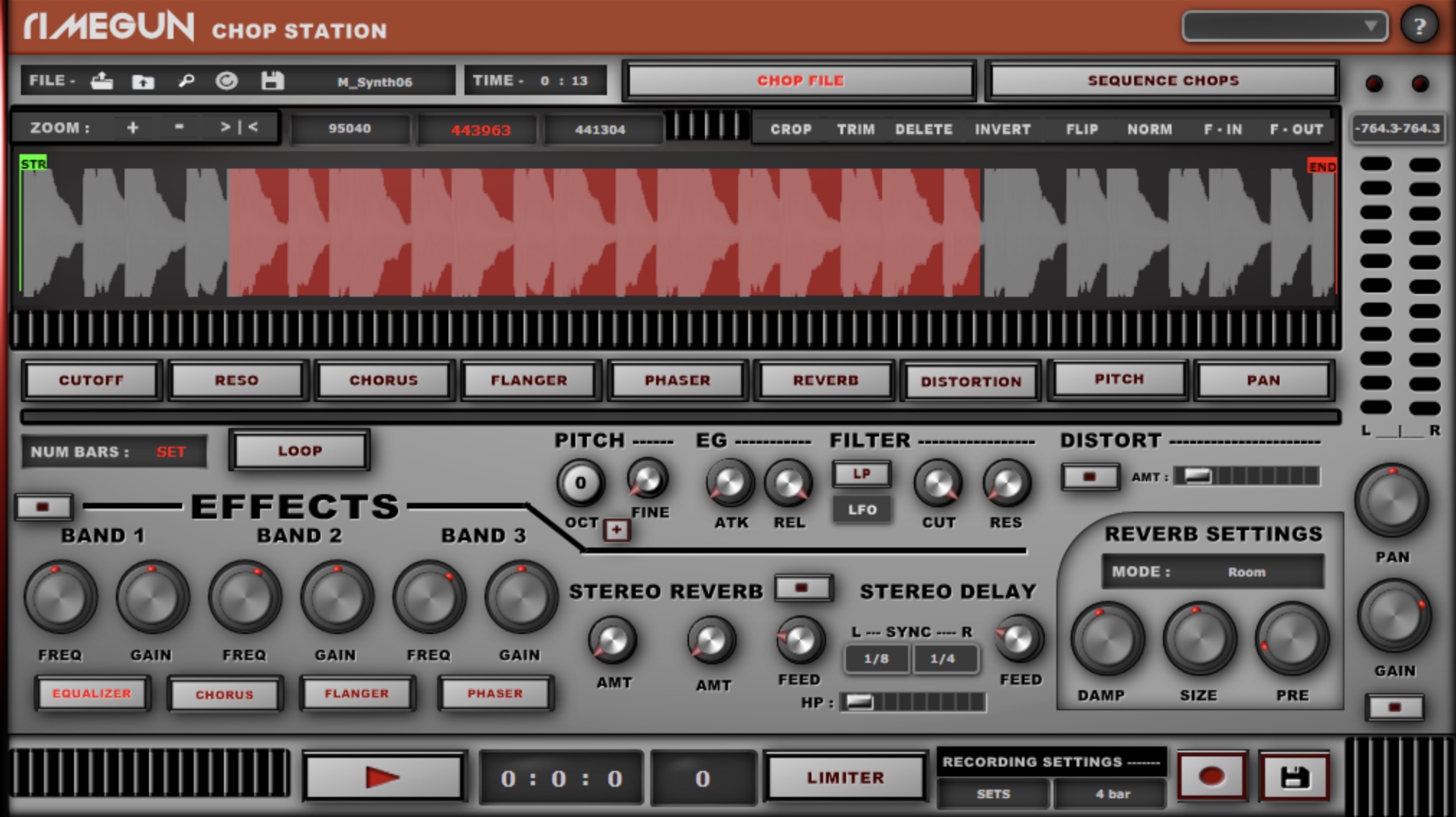Click the folder upload icon
1456x817 pixels.
143,81
